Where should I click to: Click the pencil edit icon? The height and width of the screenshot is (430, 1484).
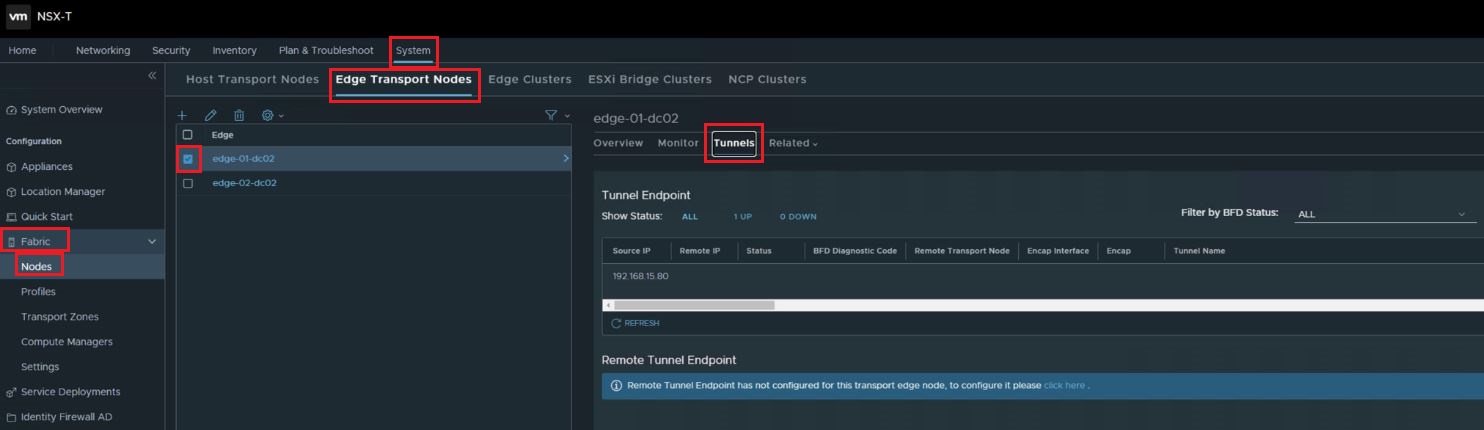[x=211, y=116]
